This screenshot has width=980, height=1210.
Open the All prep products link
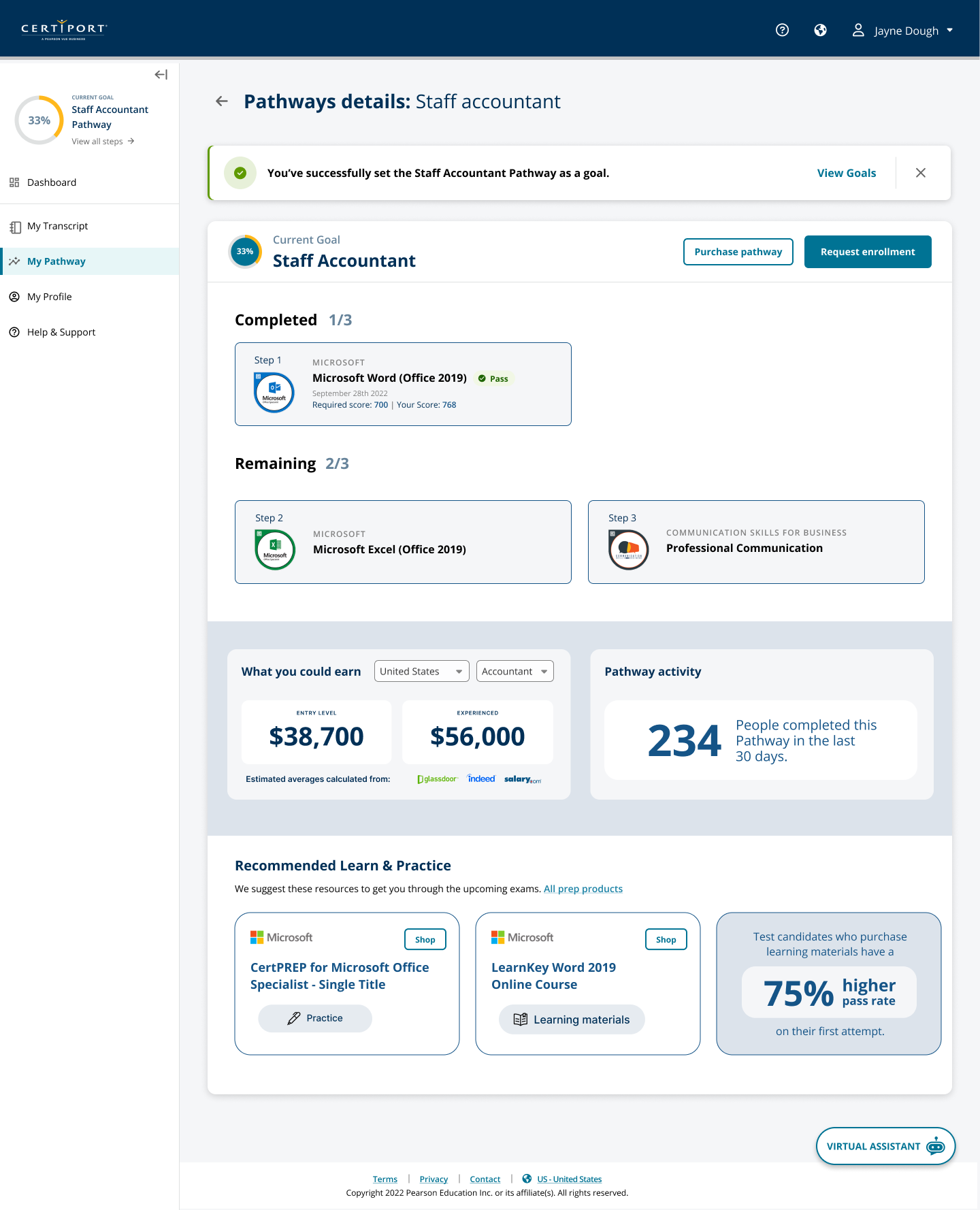click(583, 889)
